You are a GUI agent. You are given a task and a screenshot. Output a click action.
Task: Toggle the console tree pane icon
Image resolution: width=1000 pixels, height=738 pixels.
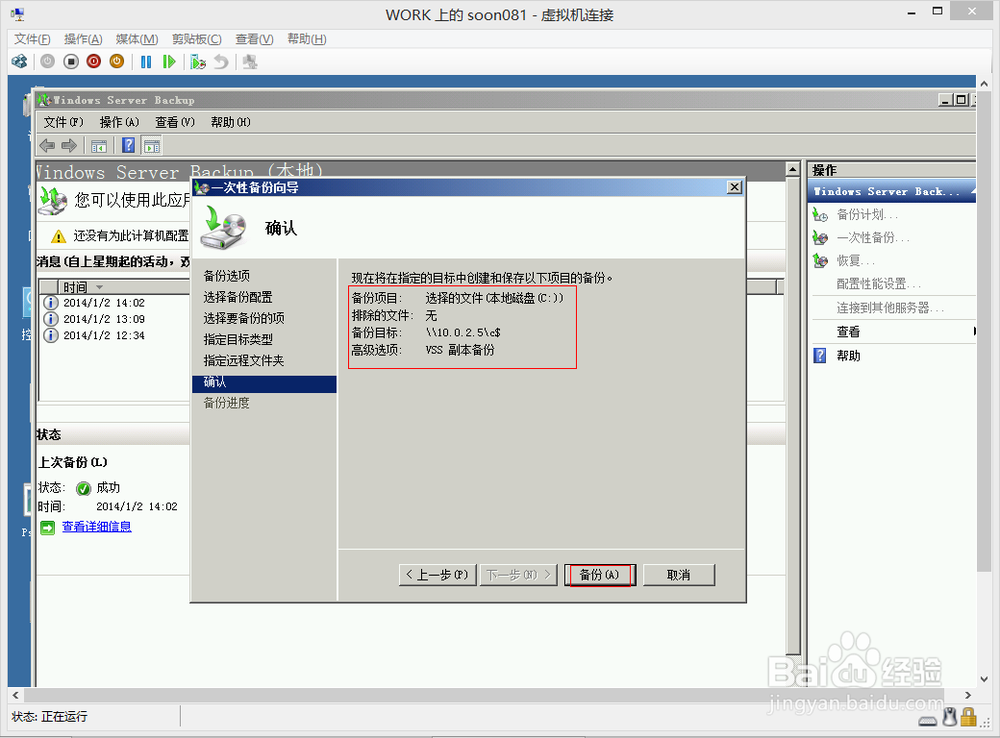tap(98, 146)
